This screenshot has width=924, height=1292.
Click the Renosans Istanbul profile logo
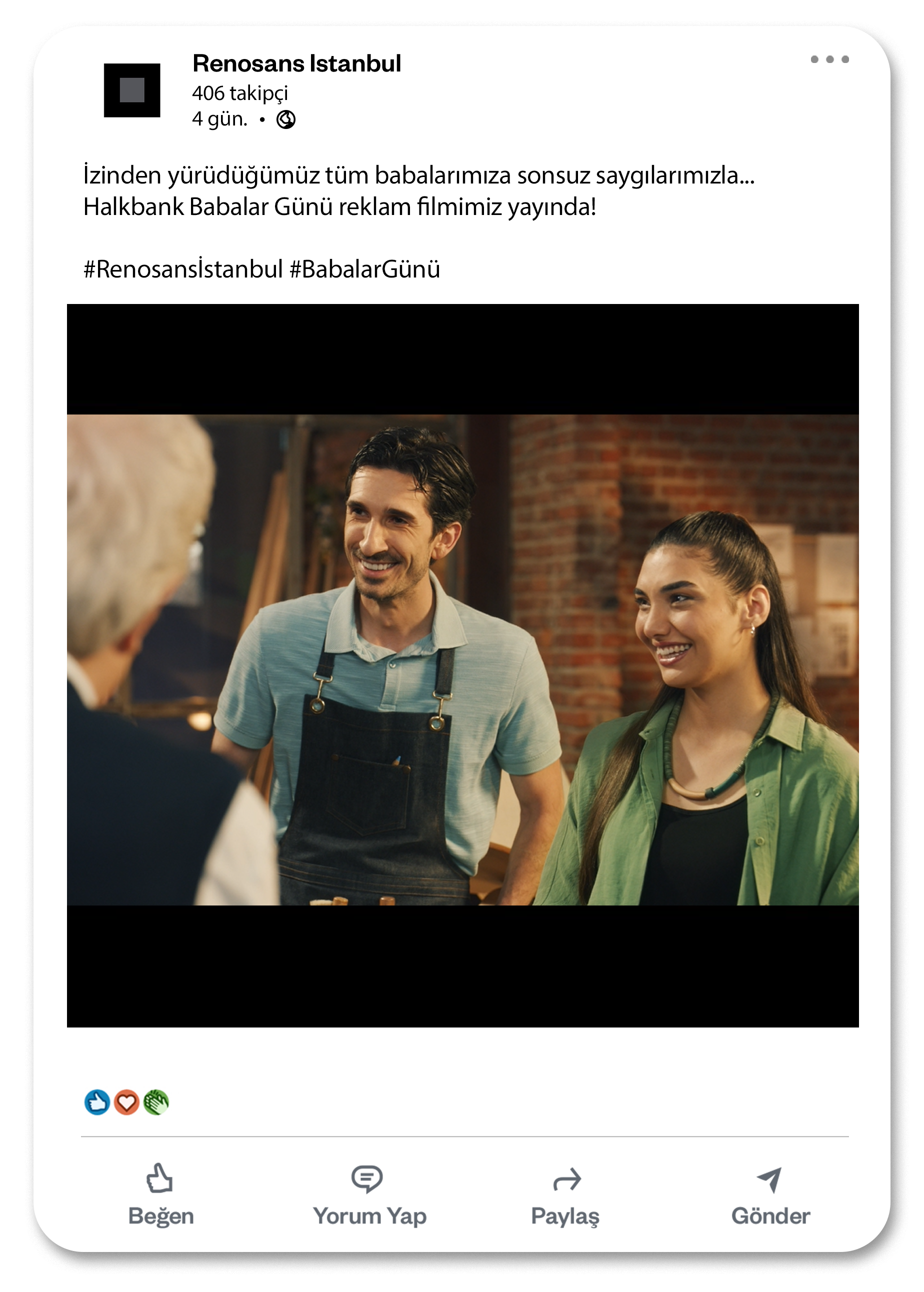(132, 90)
